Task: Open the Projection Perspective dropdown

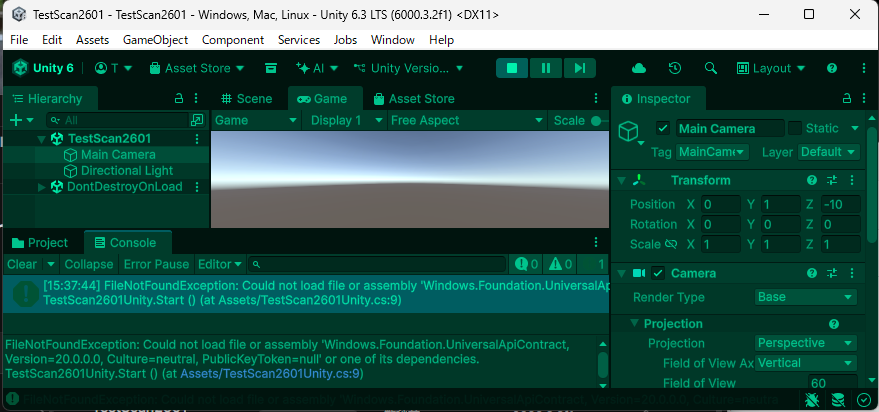Action: tap(806, 343)
